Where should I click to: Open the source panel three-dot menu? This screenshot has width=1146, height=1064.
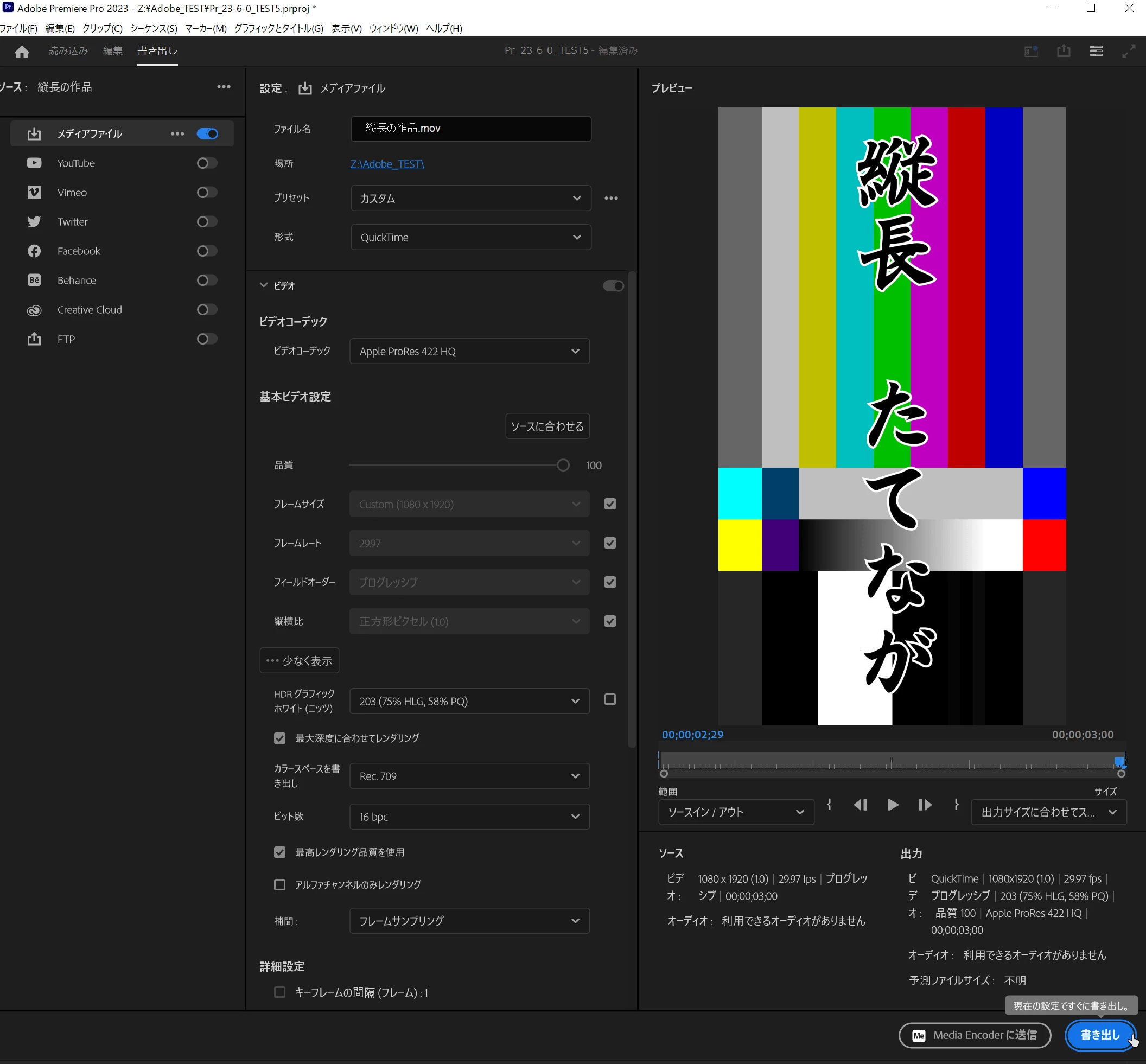224,87
